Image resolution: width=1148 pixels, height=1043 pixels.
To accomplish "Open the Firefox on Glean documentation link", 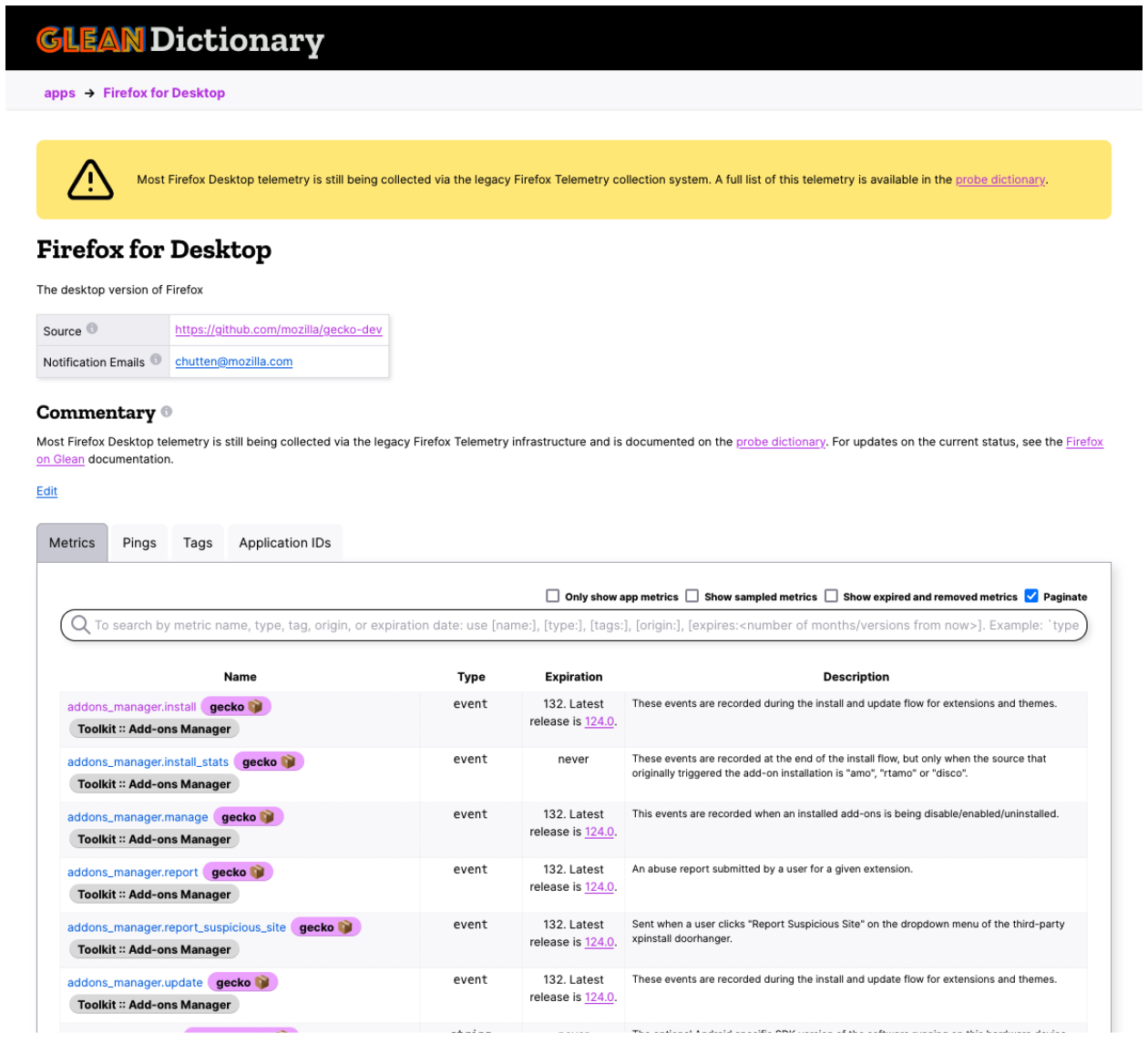I will coord(1084,442).
